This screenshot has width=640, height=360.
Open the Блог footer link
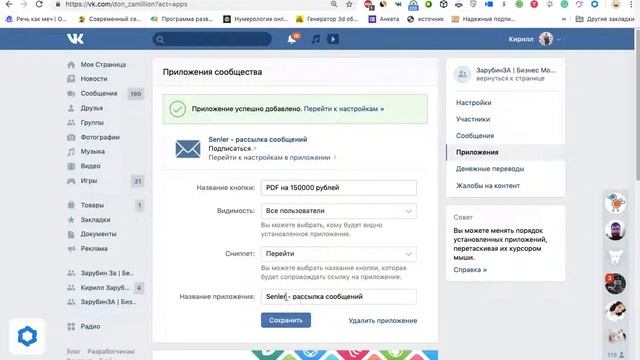(x=73, y=351)
